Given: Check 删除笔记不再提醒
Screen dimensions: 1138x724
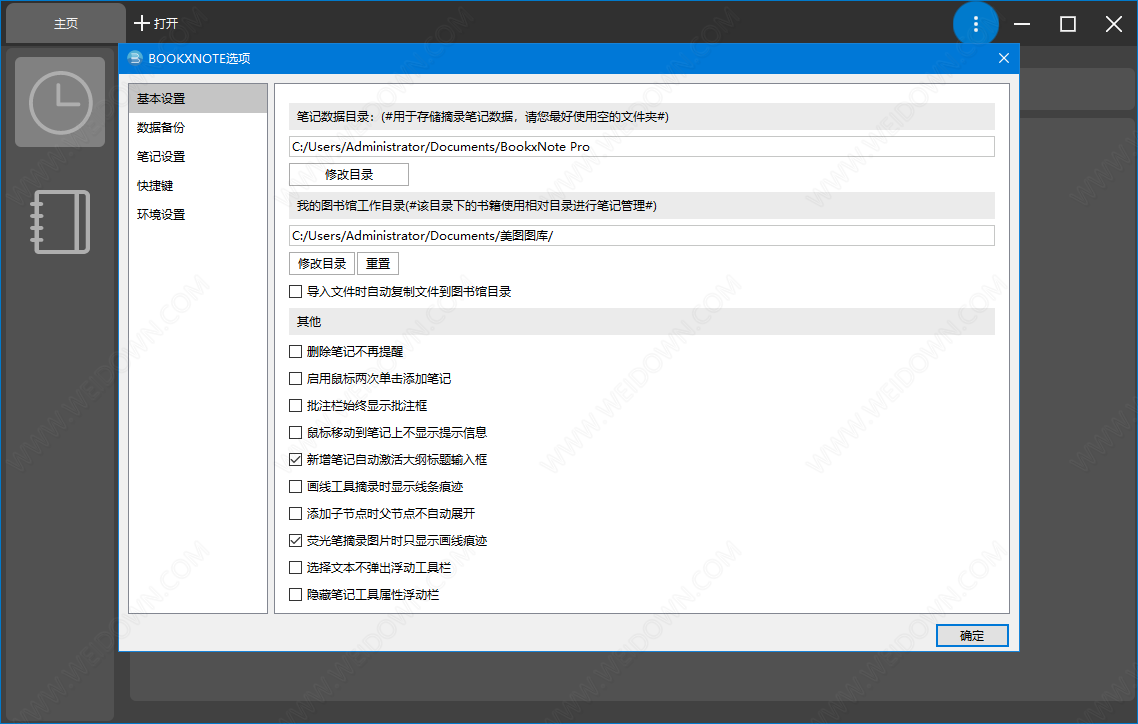Looking at the screenshot, I should click(295, 352).
